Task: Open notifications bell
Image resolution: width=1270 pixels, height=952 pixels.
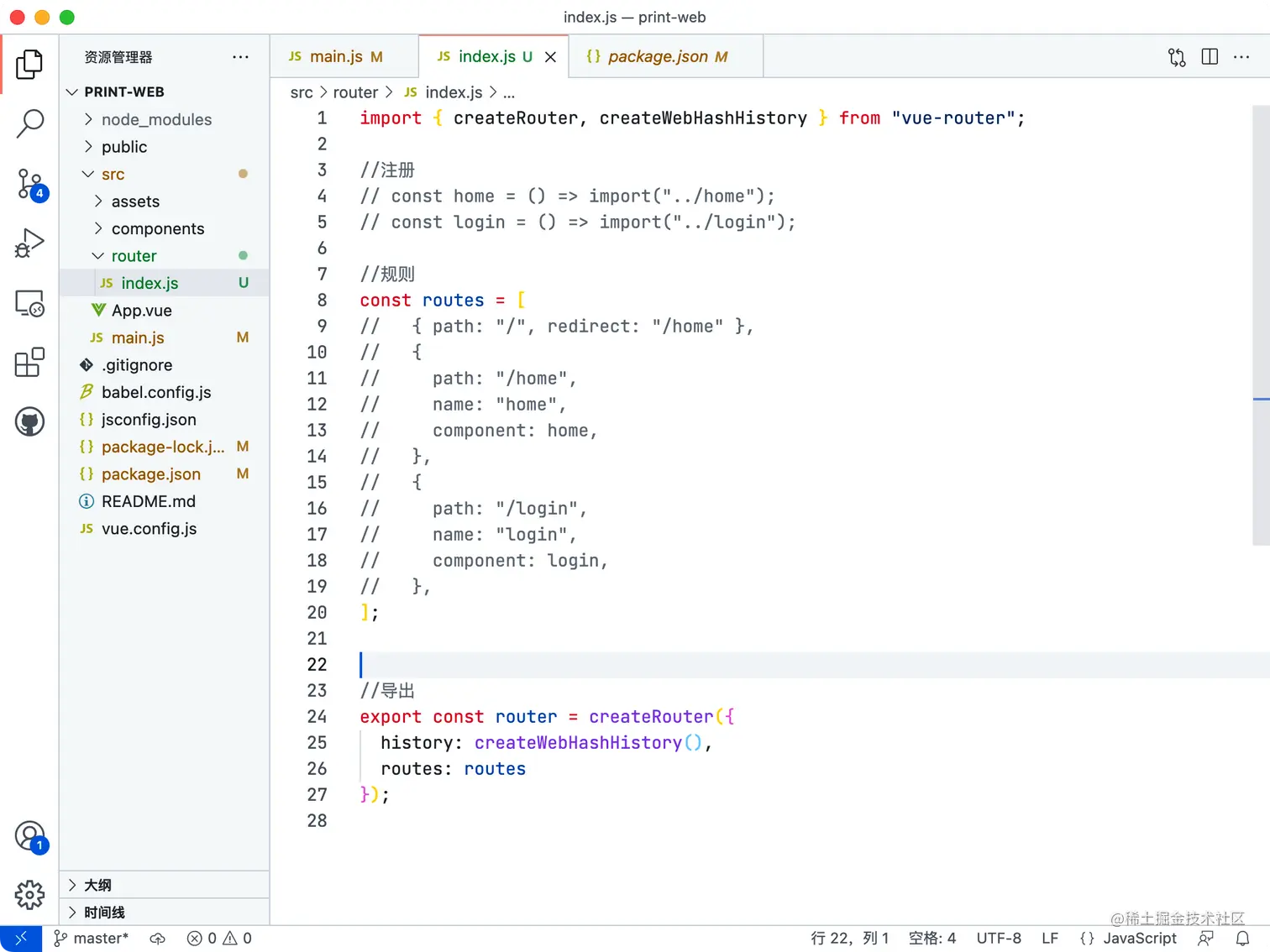Action: [1242, 939]
